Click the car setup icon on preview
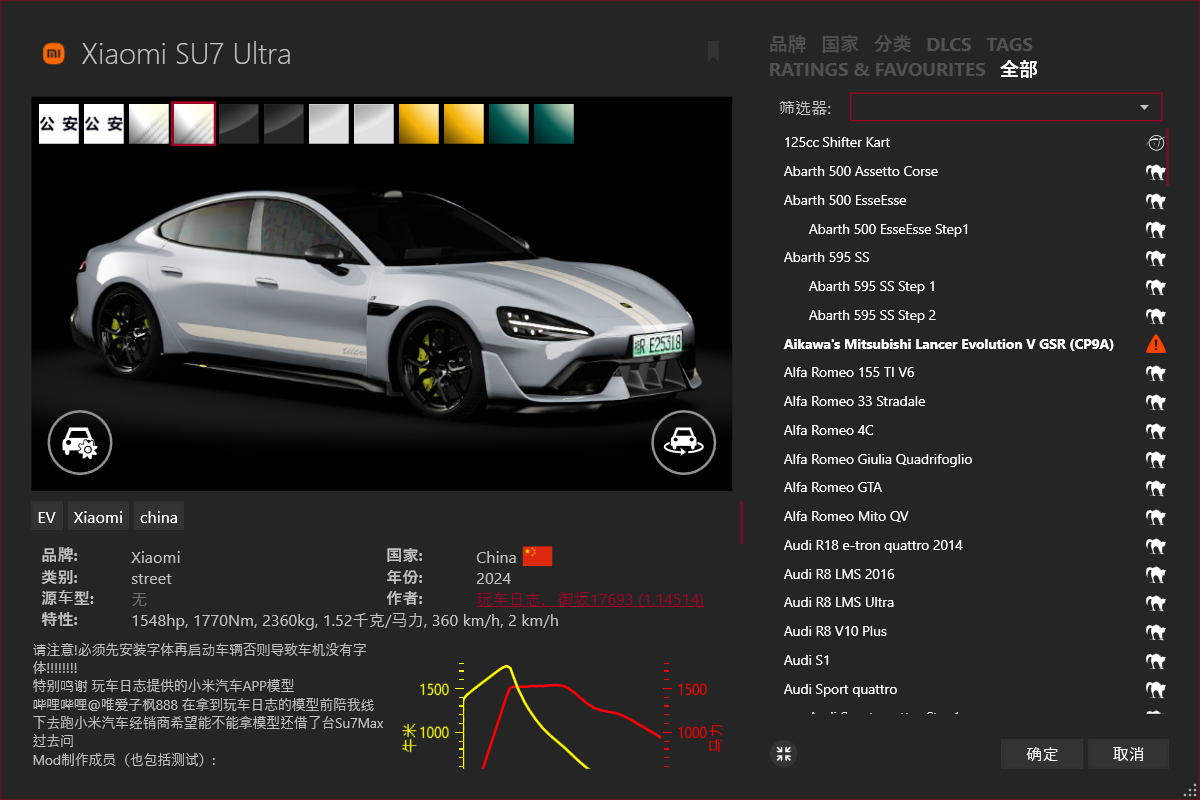This screenshot has height=800, width=1200. pyautogui.click(x=80, y=442)
